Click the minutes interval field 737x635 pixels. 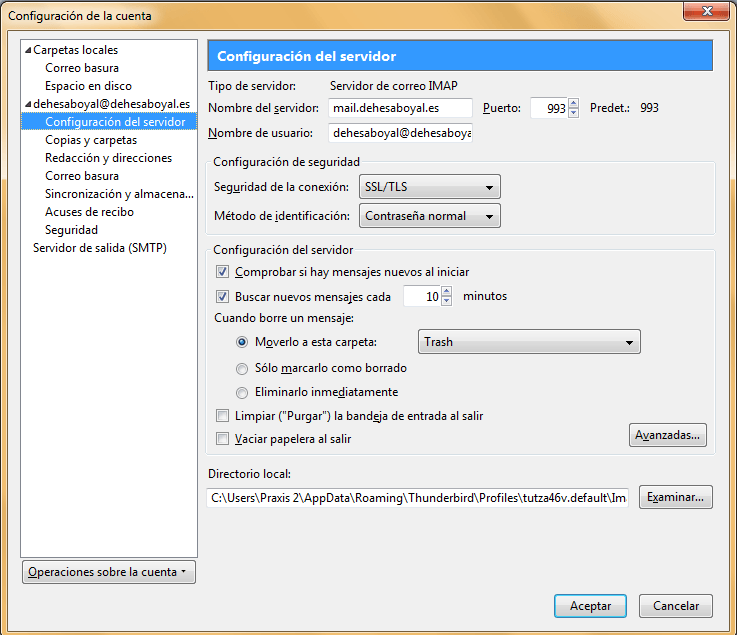click(x=423, y=297)
